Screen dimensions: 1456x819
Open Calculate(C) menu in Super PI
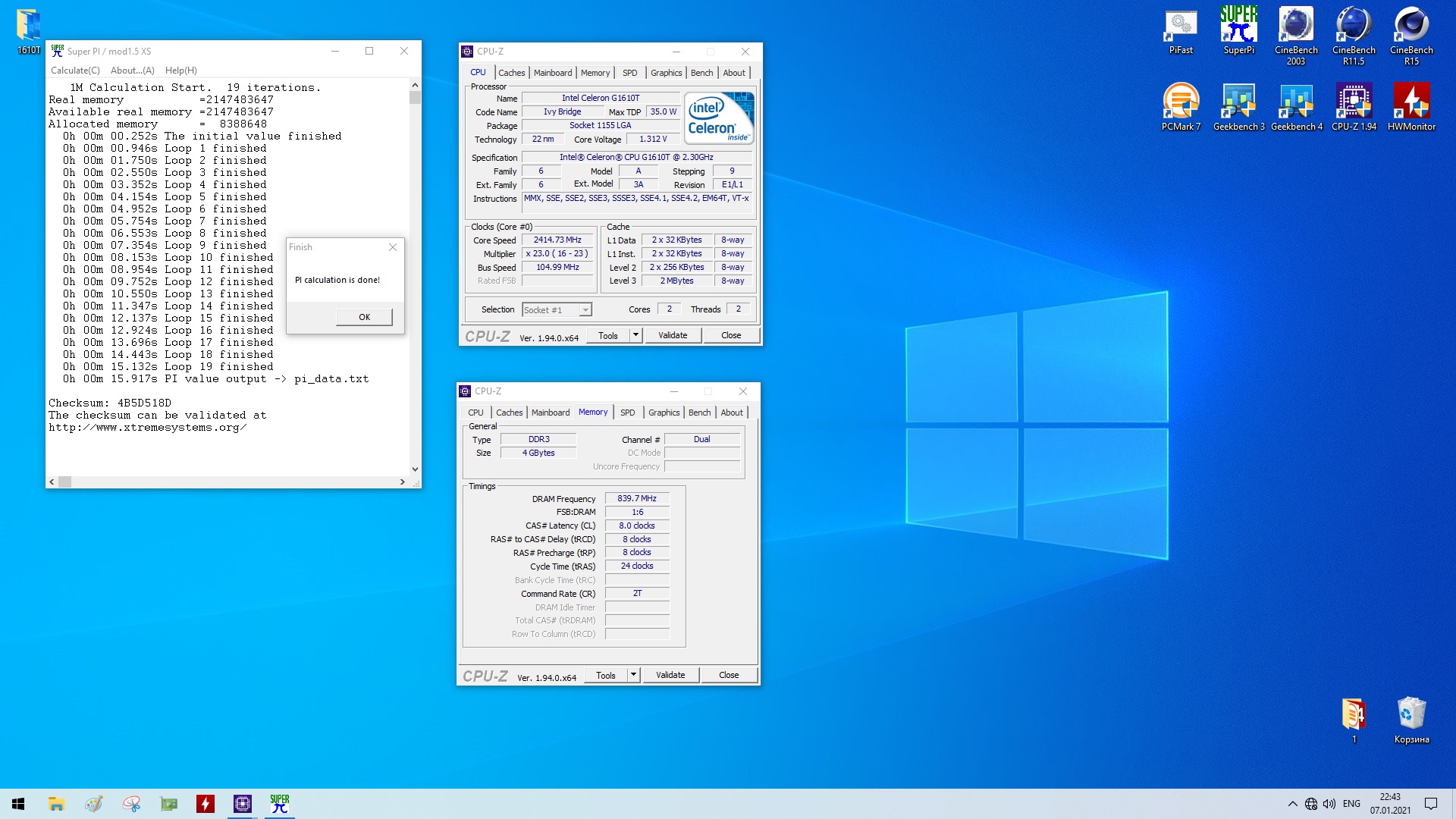pyautogui.click(x=75, y=71)
